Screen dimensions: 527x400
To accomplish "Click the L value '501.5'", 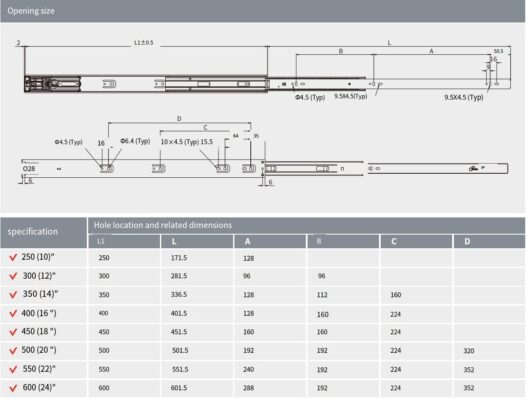I will point(180,351).
